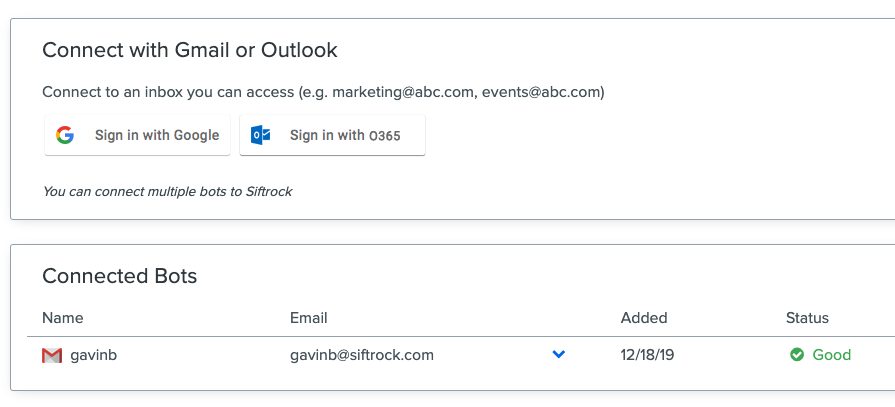Click the Email column header

coord(309,318)
